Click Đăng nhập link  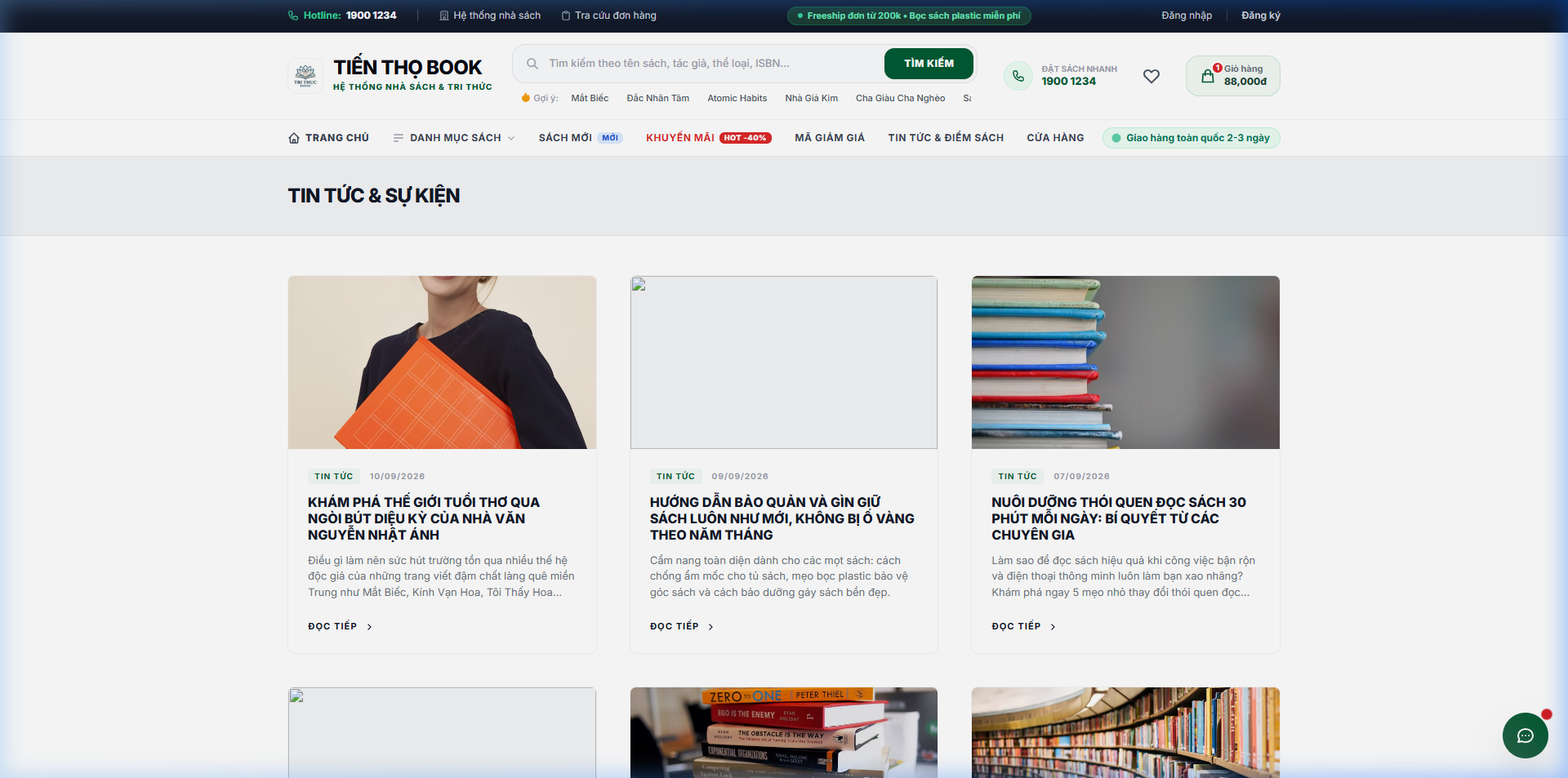click(1187, 16)
